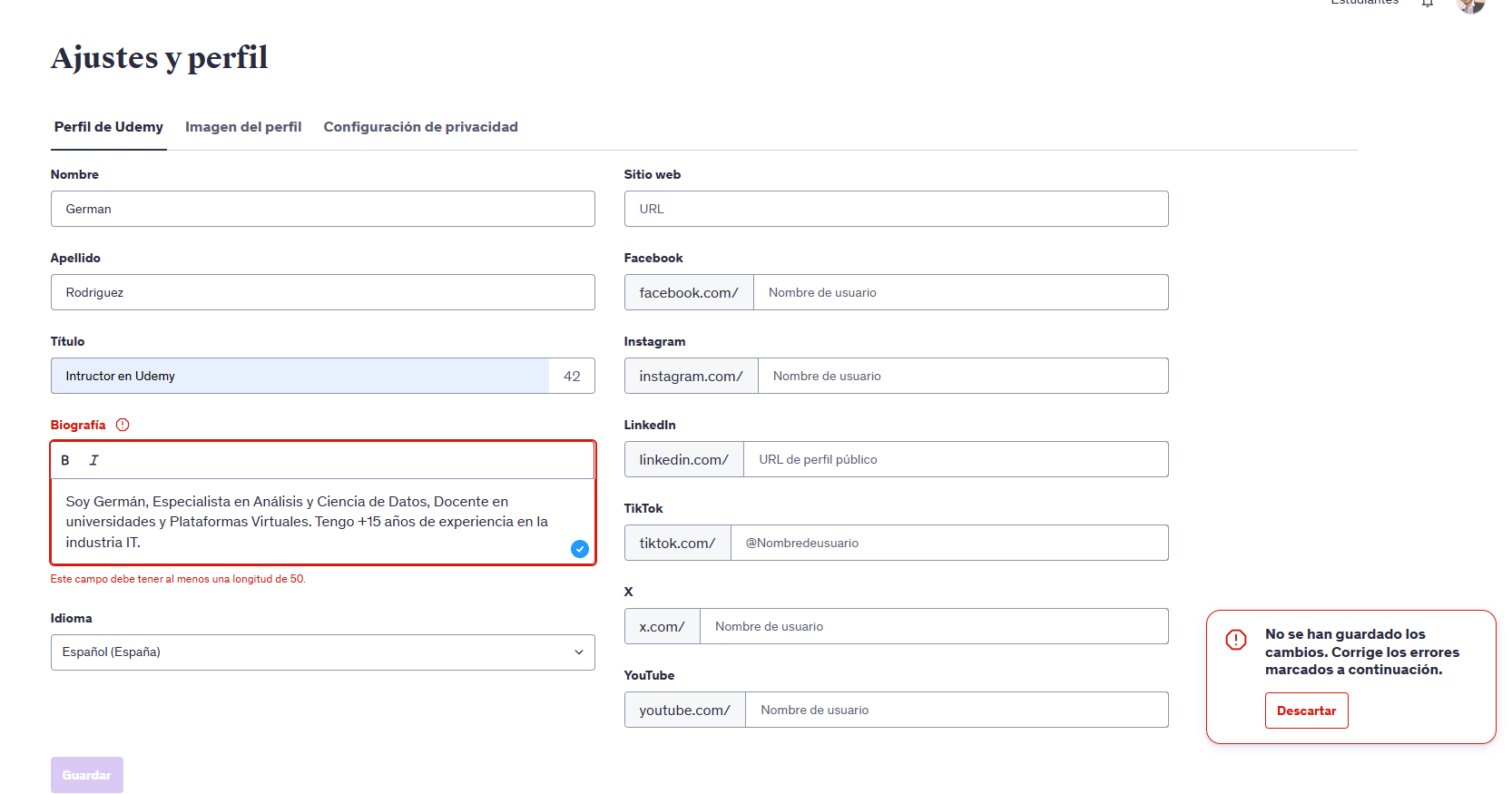
Task: Click the error icon beside Biografía label
Action: (x=123, y=425)
